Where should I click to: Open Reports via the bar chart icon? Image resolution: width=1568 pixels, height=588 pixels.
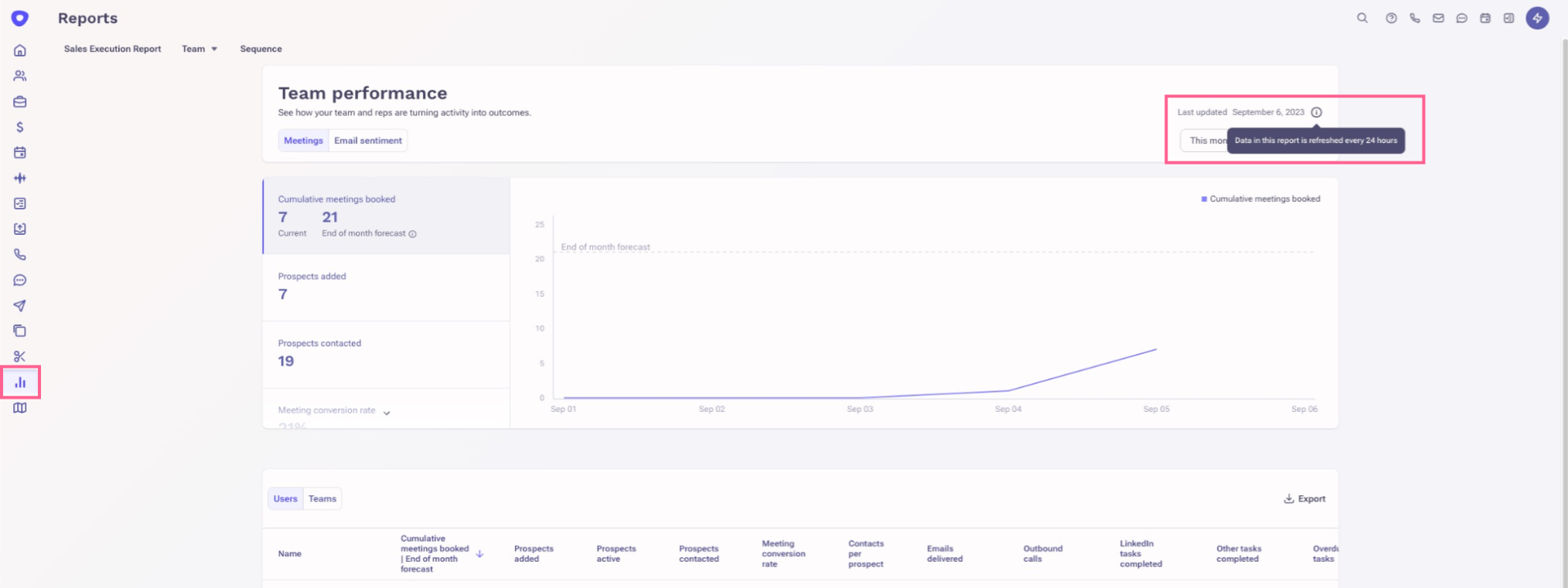tap(20, 382)
